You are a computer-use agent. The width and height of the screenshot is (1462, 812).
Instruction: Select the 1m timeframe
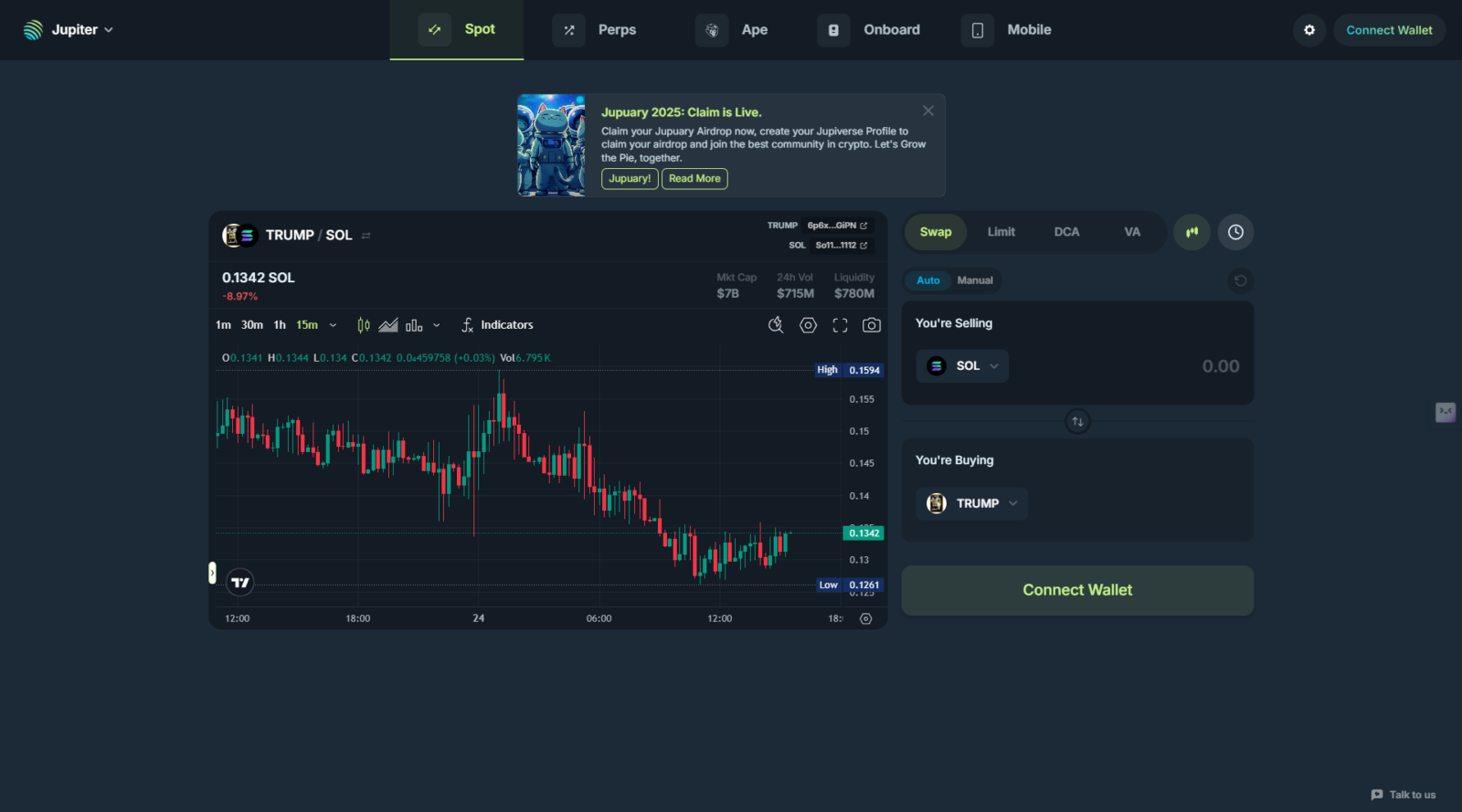[x=223, y=325]
